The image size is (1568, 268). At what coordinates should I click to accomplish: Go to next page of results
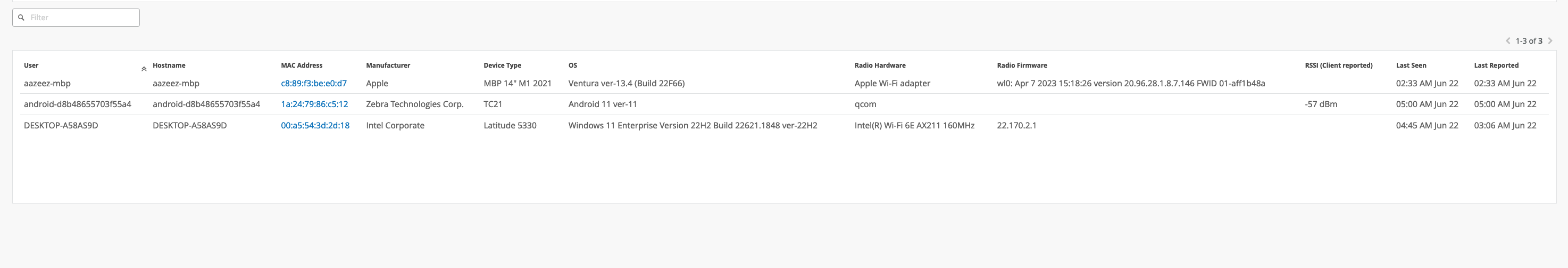point(1550,41)
